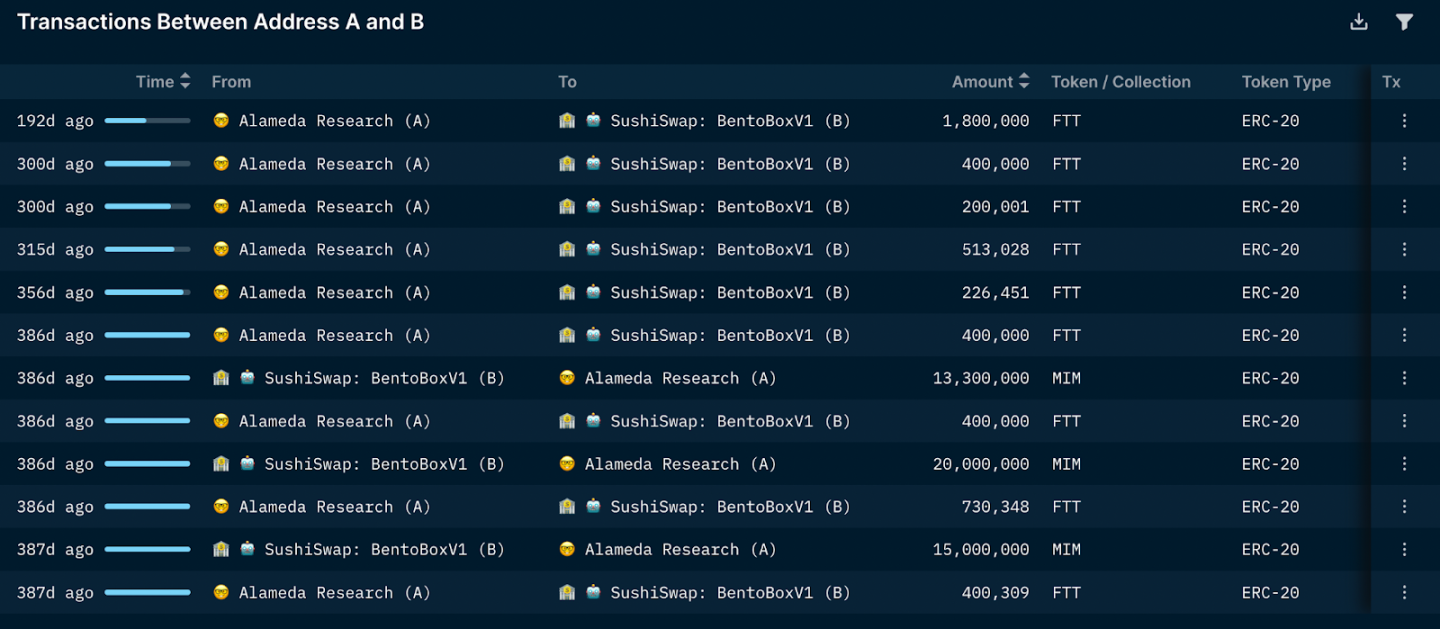Open the three-dot menu for the 513,028 FTT row
Screen dimensions: 1440x629
1404,250
